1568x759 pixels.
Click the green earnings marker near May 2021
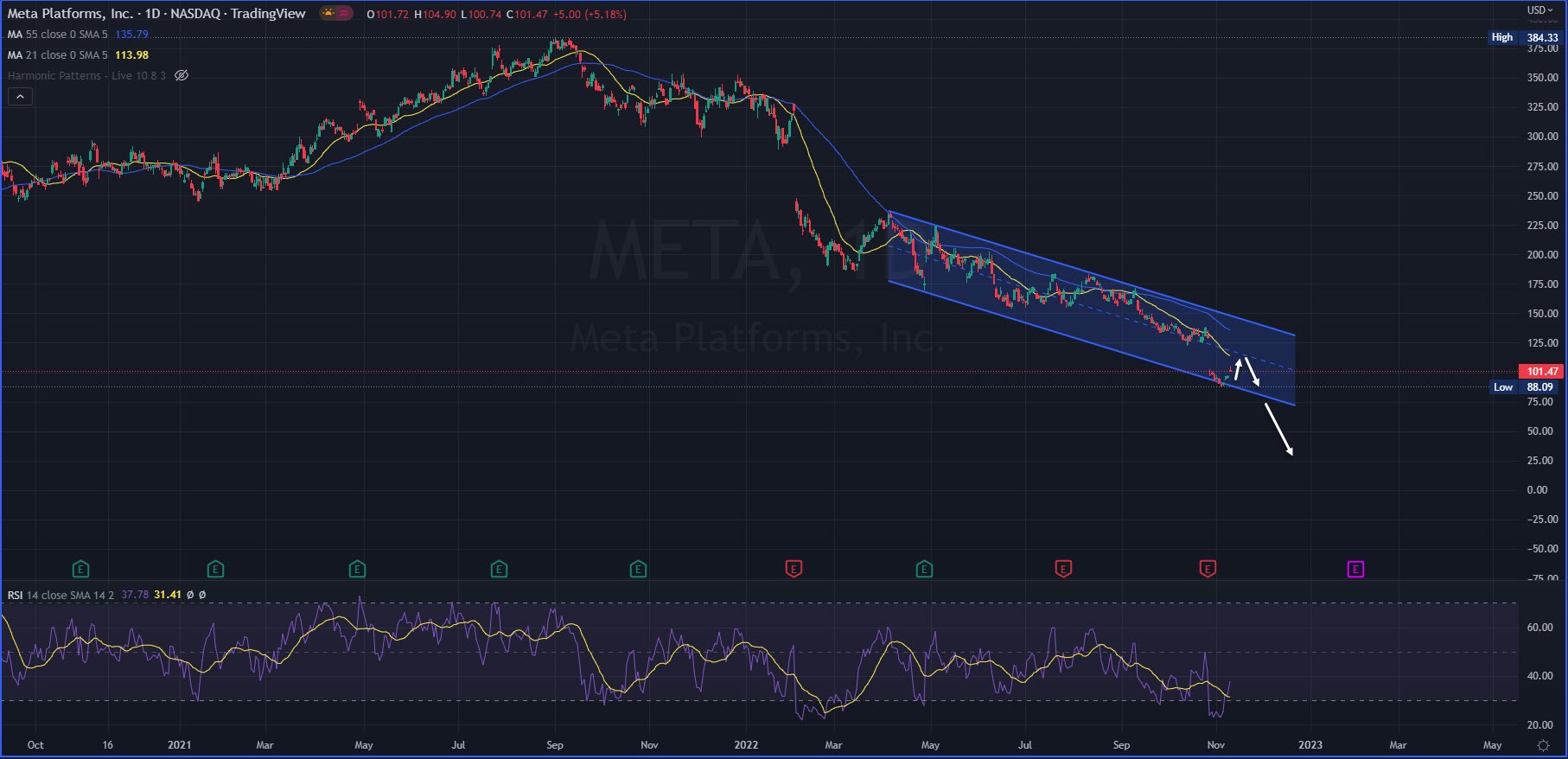(357, 569)
